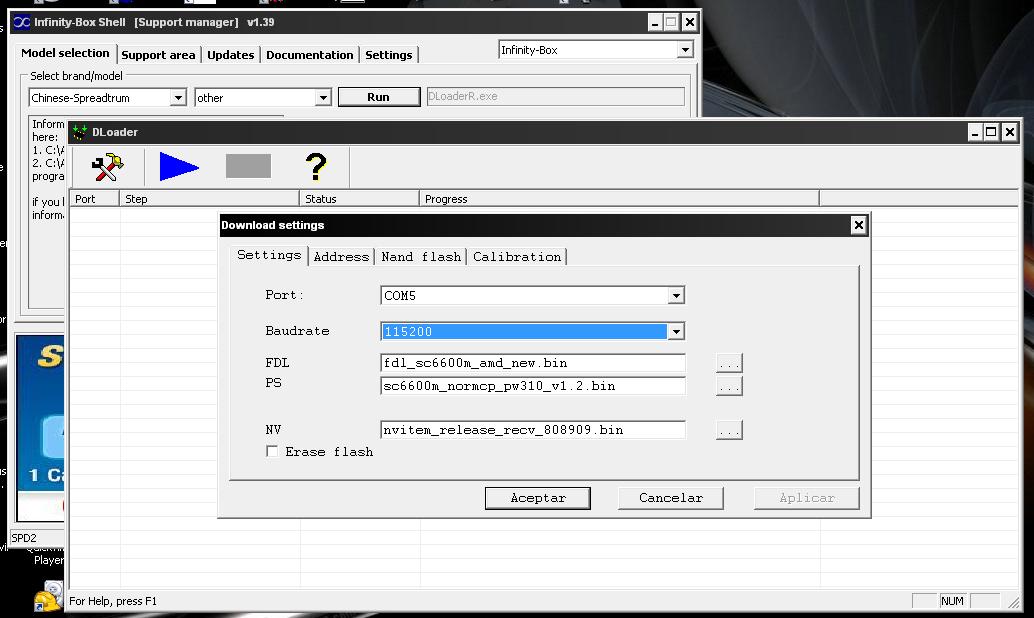
Task: Browse for NV file
Action: click(x=729, y=430)
